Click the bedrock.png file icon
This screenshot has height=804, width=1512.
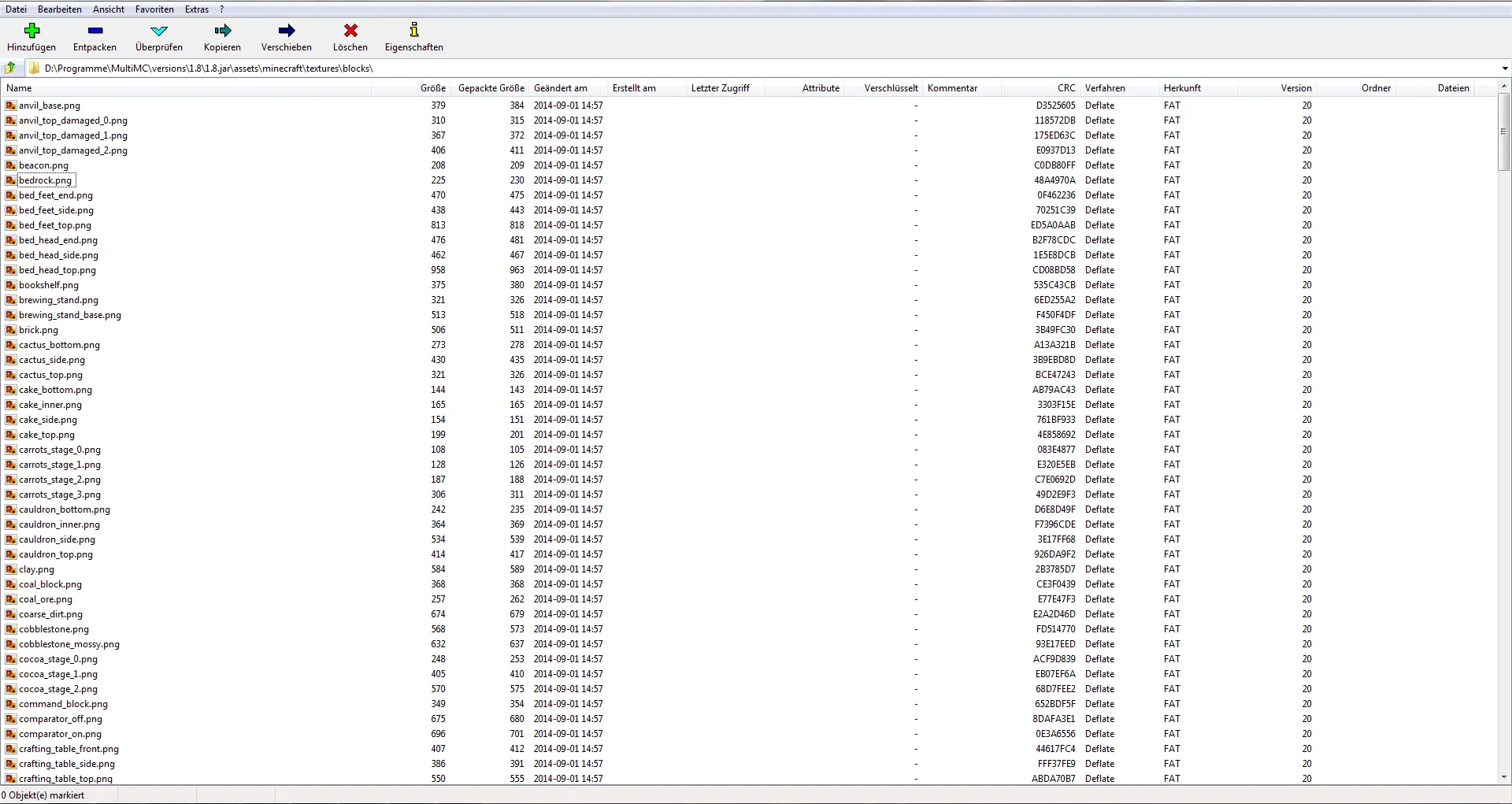[x=11, y=180]
